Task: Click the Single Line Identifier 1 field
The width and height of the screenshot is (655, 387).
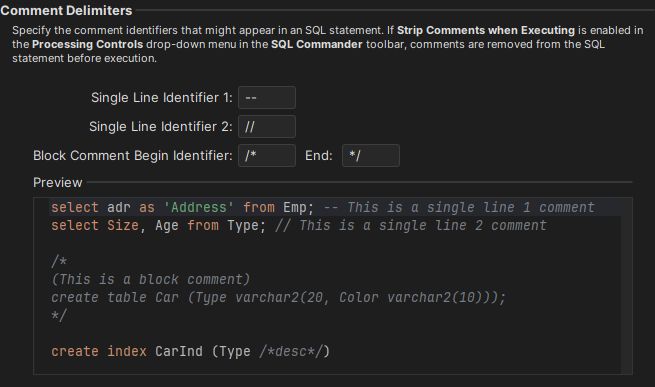Action: [x=267, y=97]
